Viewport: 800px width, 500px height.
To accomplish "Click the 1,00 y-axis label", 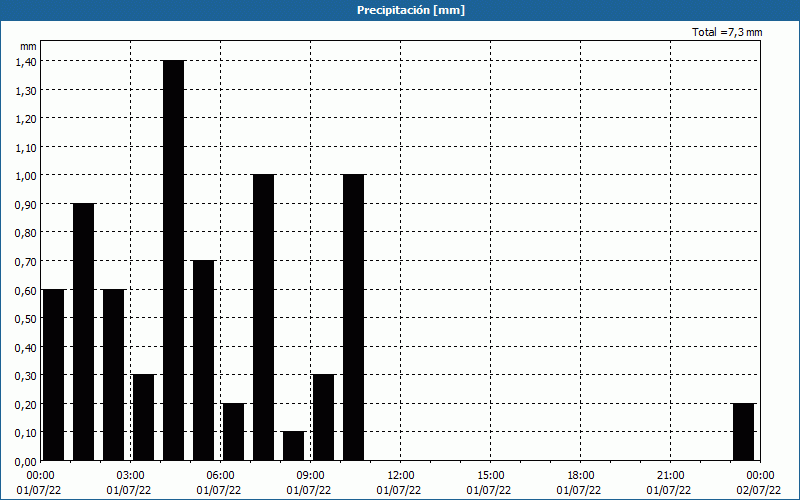I will coord(26,176).
